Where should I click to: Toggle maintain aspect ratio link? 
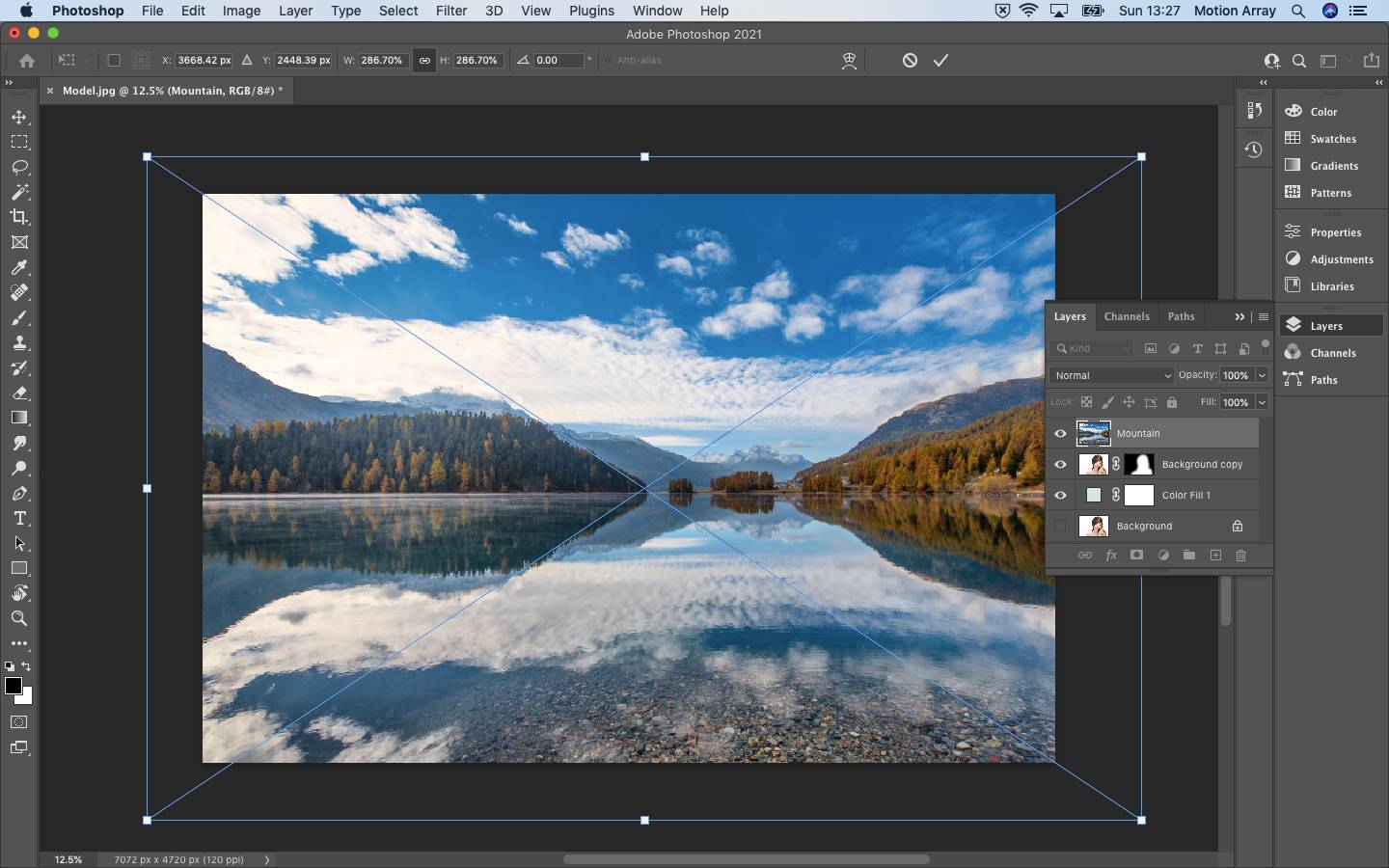coord(424,60)
